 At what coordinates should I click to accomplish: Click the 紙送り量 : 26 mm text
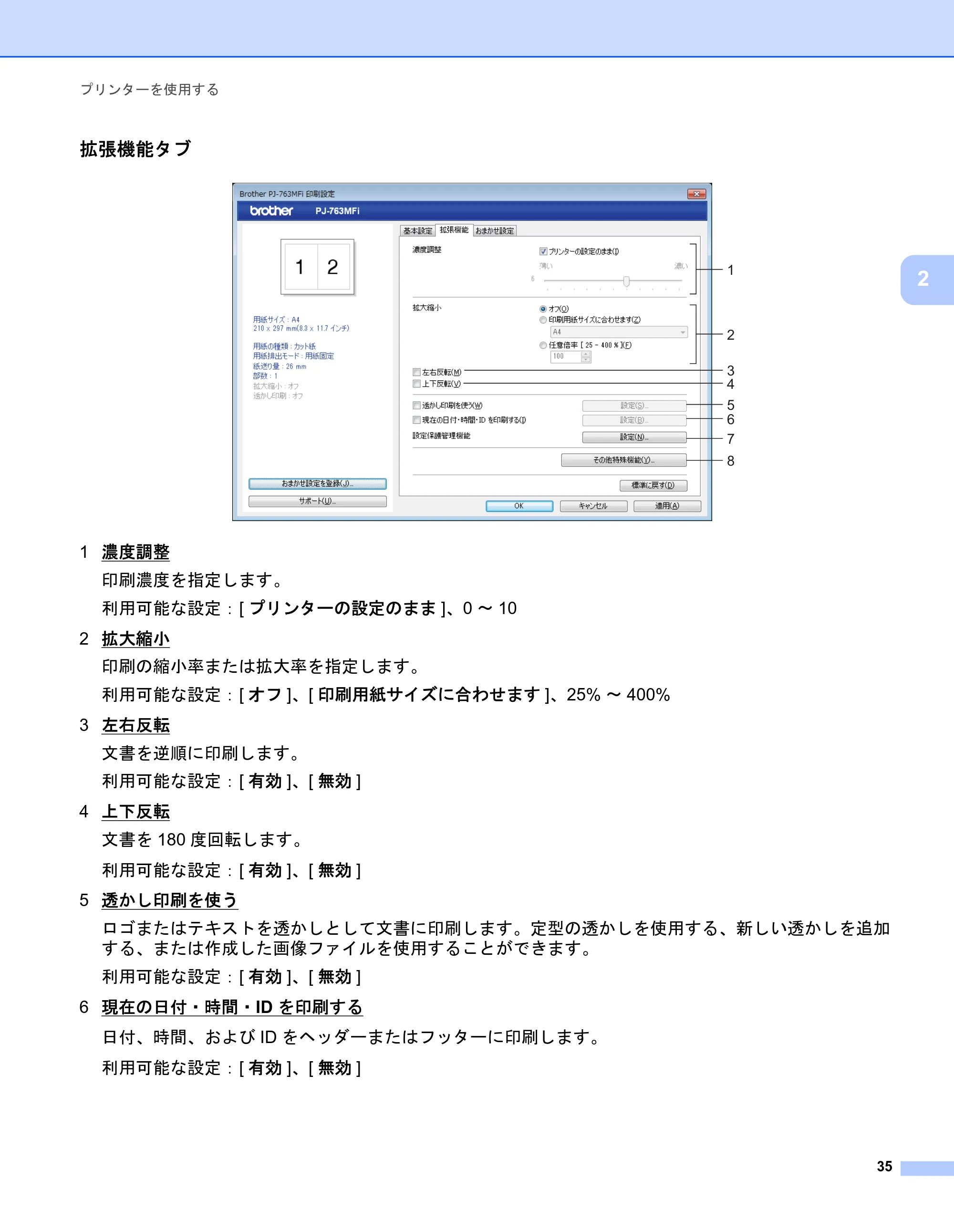coord(280,366)
